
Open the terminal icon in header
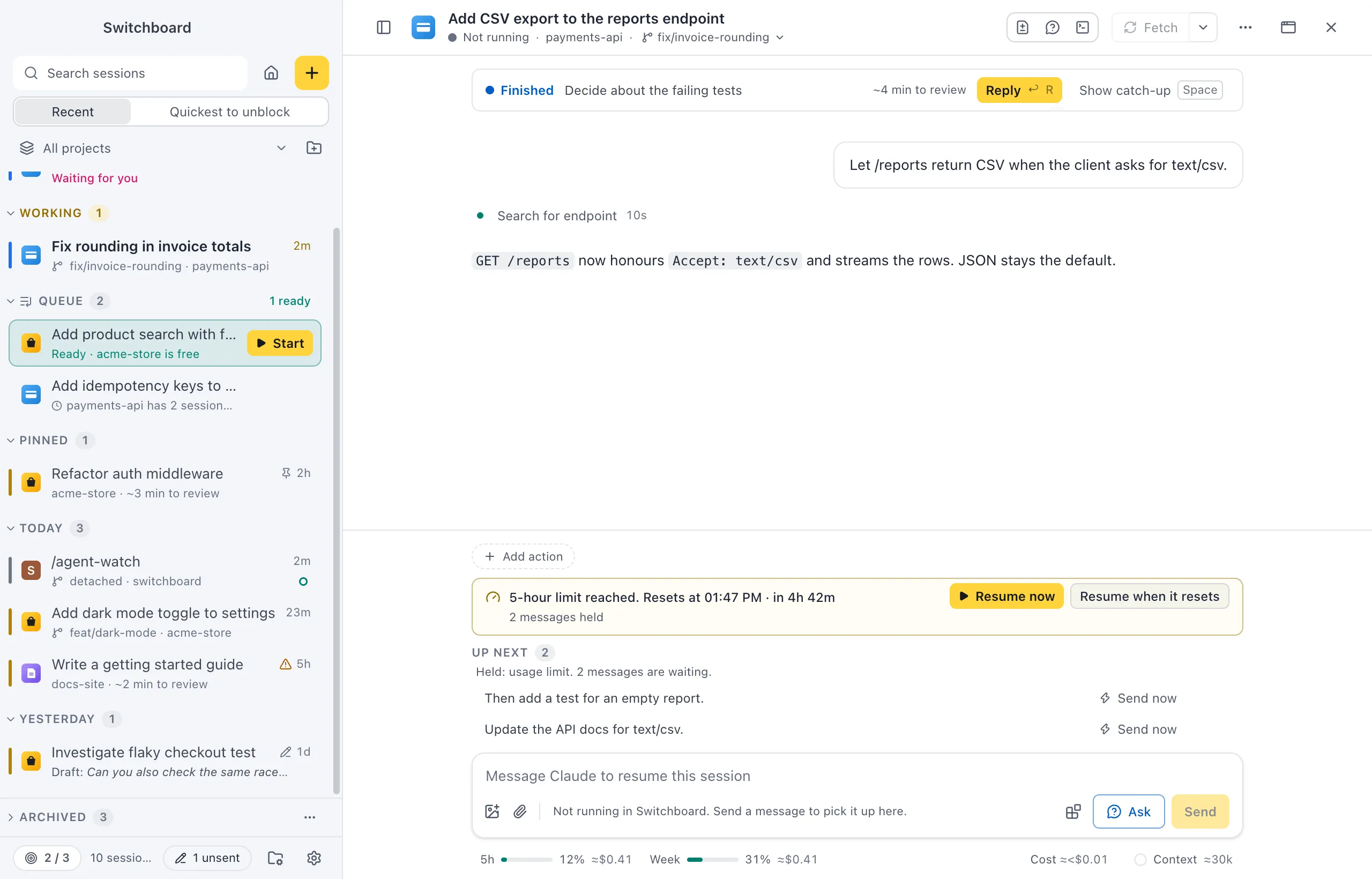(x=1083, y=27)
